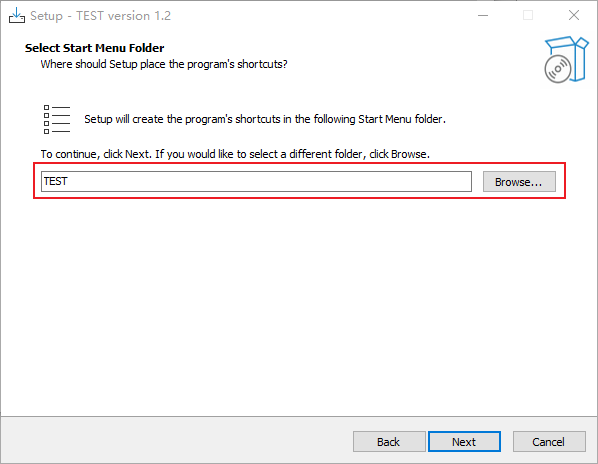Click the "Setup - TEST version 1.2" title

point(100,16)
